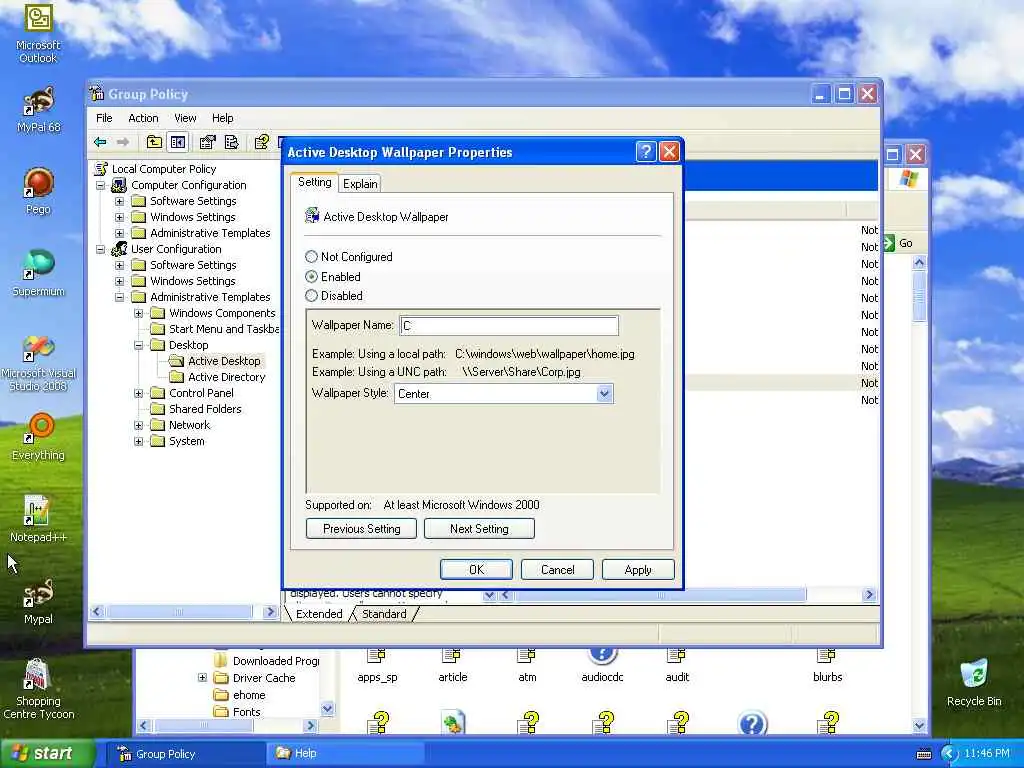Screen dimensions: 1024x768
Task: Select the Recycle Bin desktop icon
Action: 974,683
